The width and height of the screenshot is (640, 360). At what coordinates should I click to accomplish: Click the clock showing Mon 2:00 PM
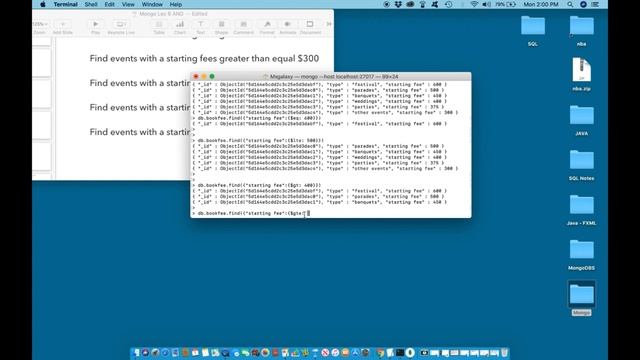pyautogui.click(x=541, y=4)
